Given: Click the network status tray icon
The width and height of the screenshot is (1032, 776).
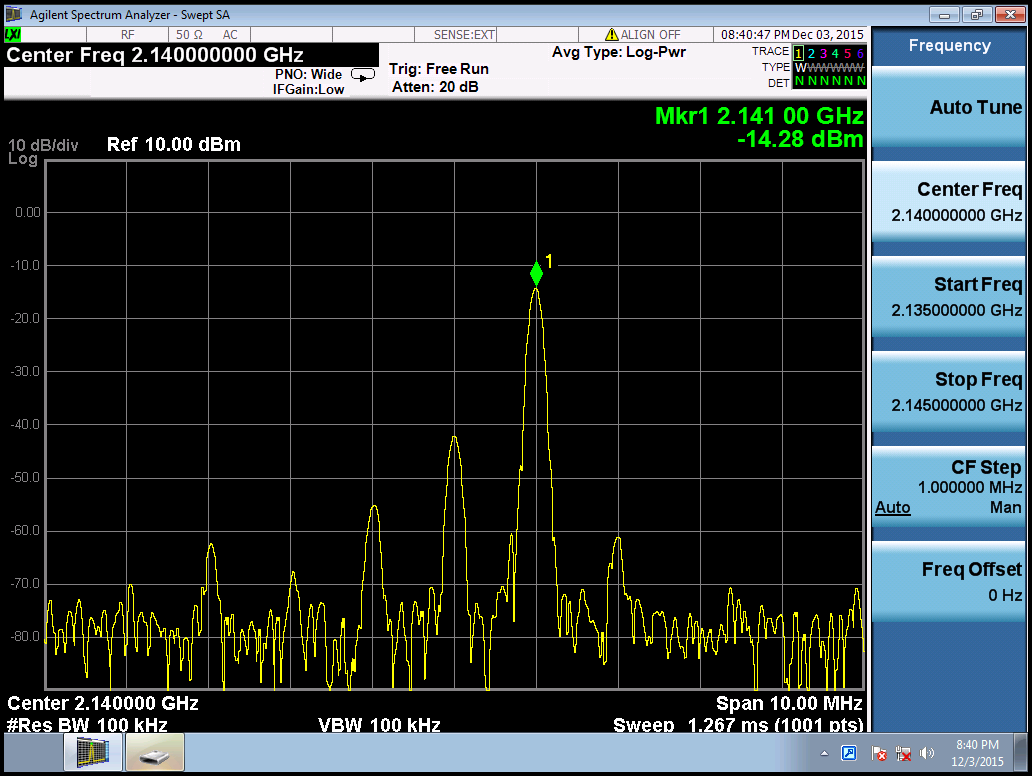Looking at the screenshot, I should [903, 753].
